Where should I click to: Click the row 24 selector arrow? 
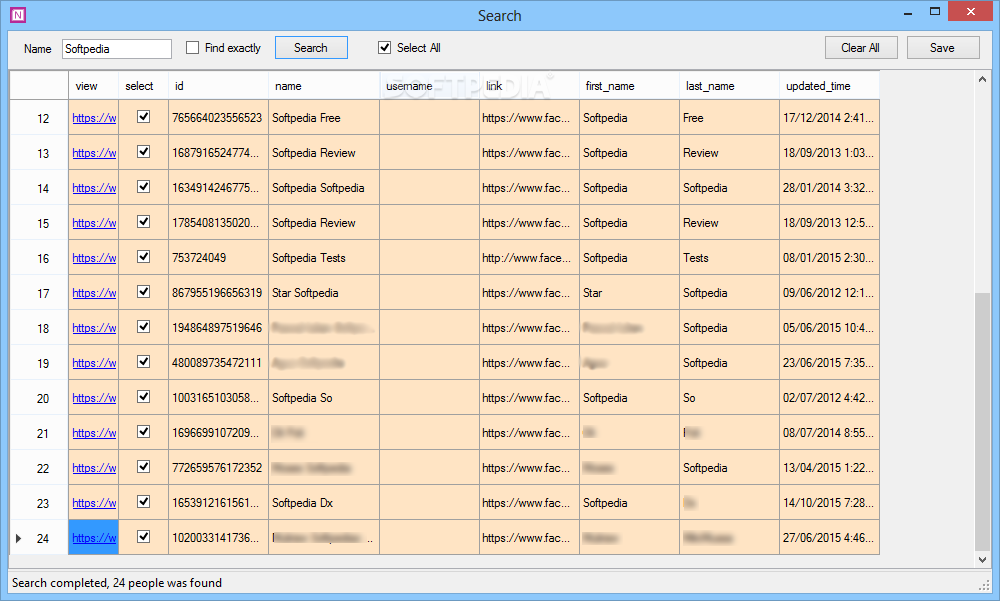18,538
